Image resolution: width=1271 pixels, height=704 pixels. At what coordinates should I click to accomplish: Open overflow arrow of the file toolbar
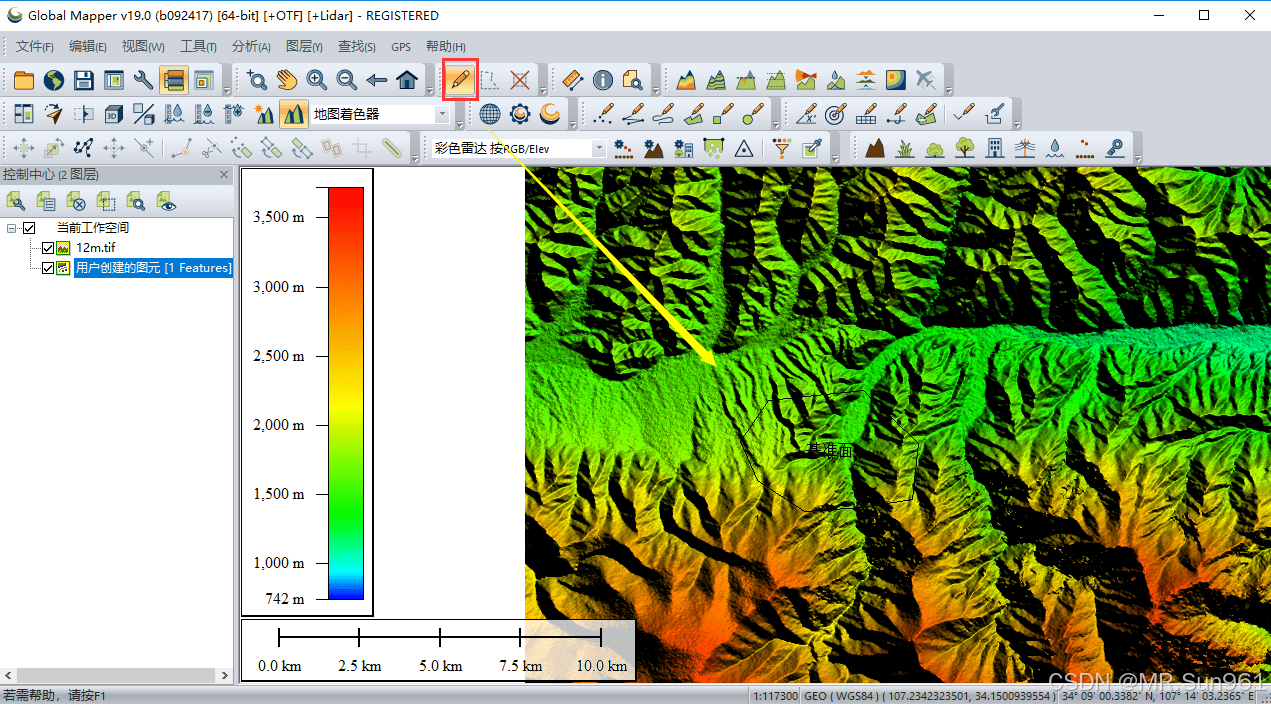point(227,89)
